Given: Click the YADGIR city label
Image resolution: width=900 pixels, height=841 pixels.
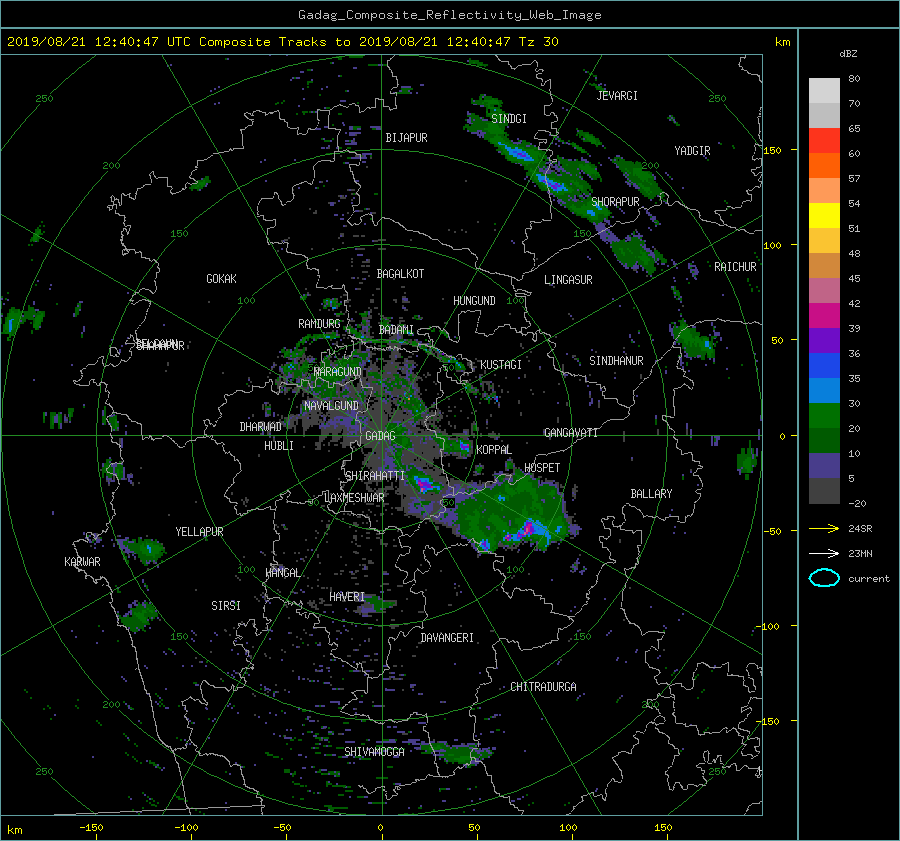Looking at the screenshot, I should (692, 151).
